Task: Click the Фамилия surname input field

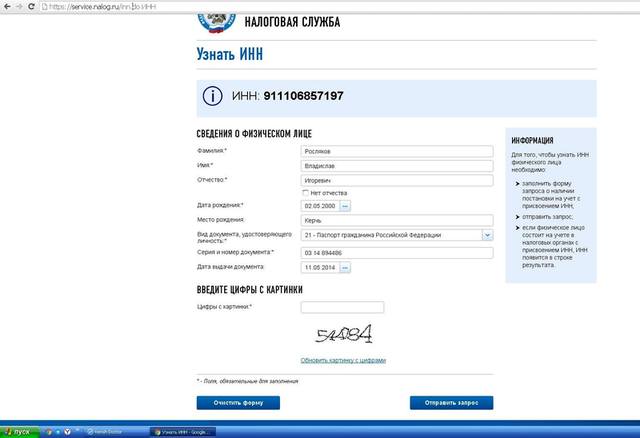Action: tap(397, 151)
